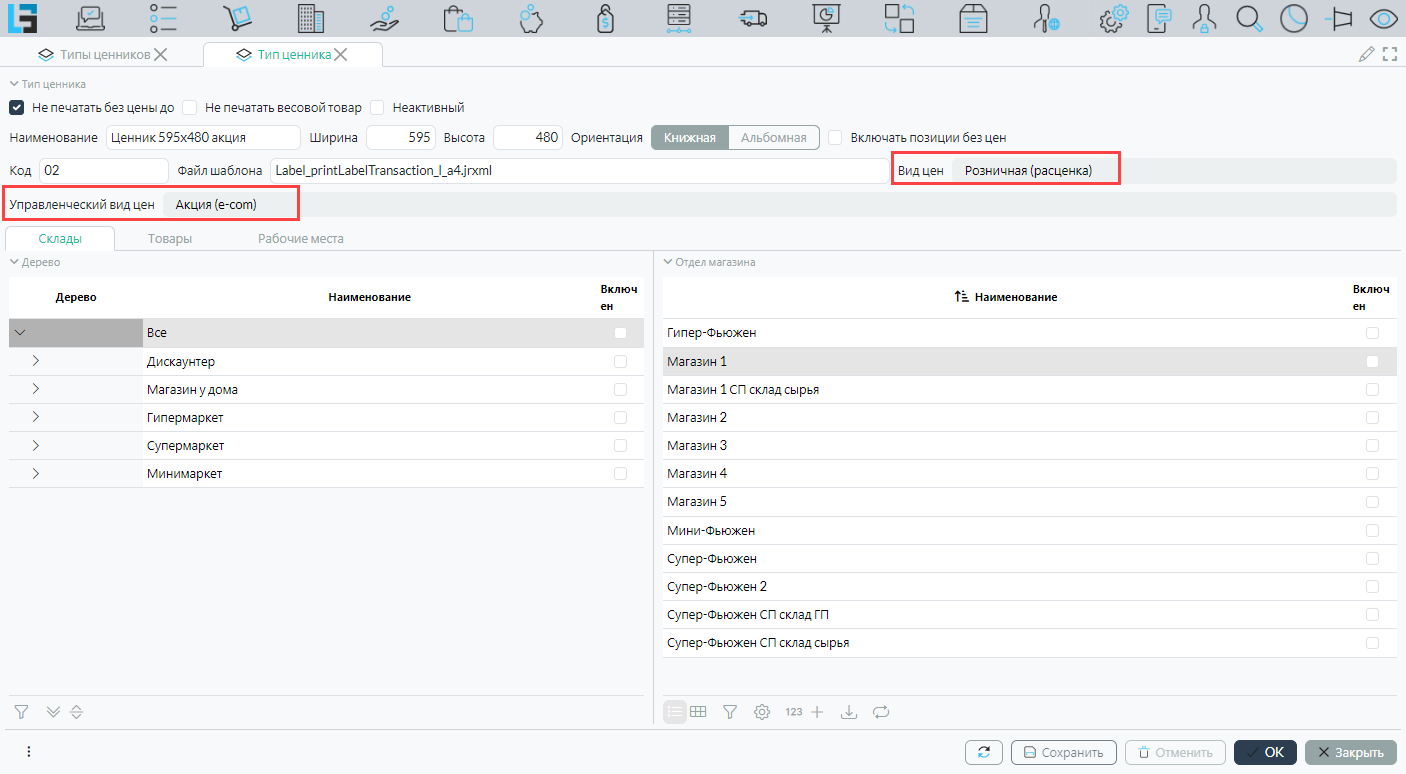Image resolution: width=1406 pixels, height=774 pixels.
Task: Switch to the 'Товары' tab
Action: tap(170, 239)
